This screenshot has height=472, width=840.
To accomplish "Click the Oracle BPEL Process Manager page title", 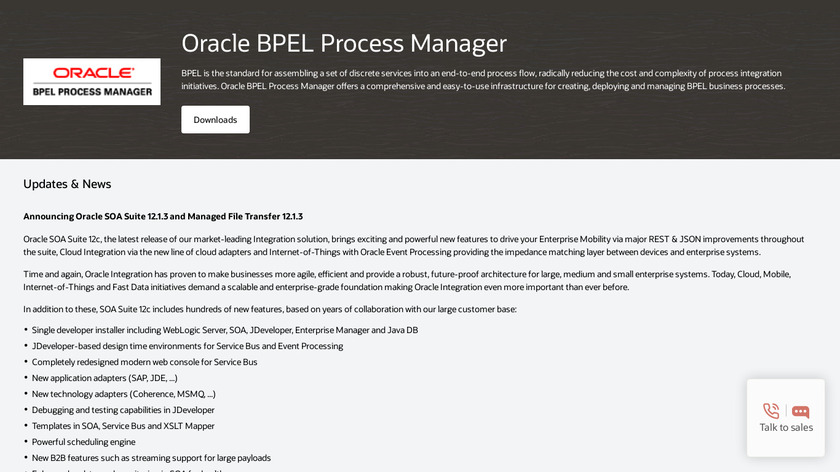I will point(344,43).
